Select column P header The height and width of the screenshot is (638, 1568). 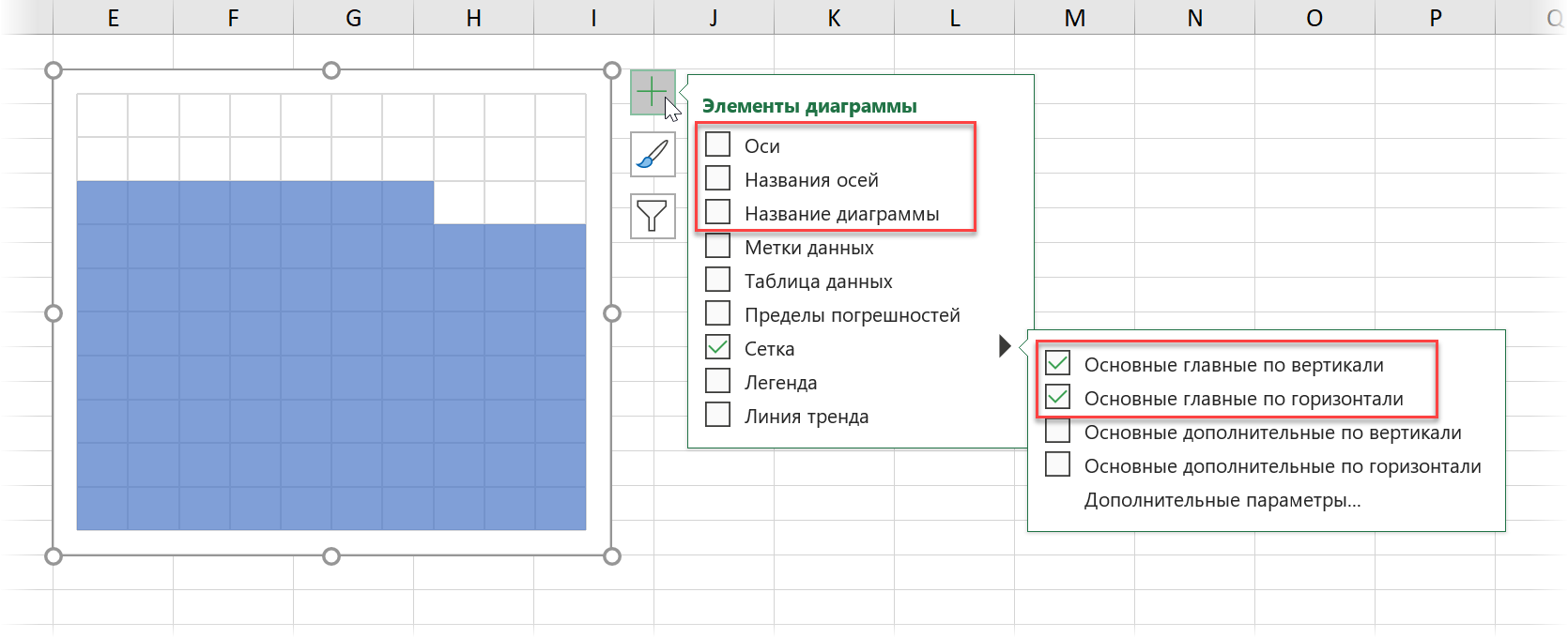(1435, 18)
